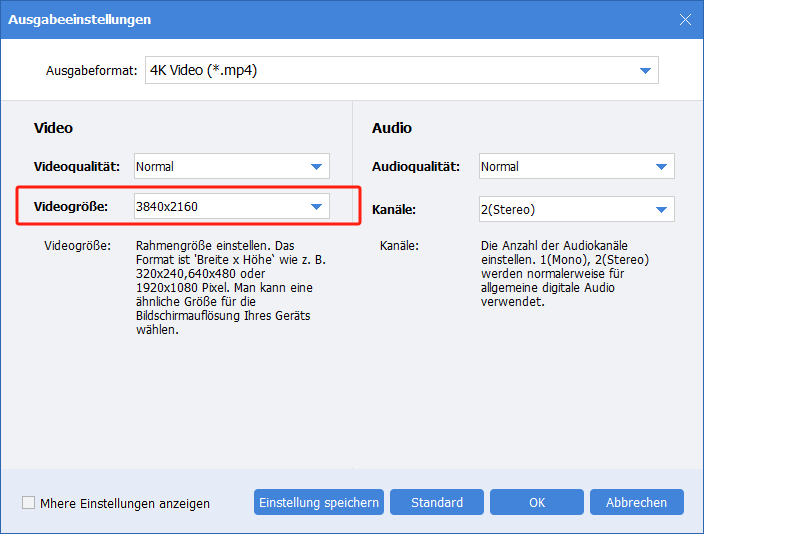Click the Audioqualität Normal field

tap(577, 166)
